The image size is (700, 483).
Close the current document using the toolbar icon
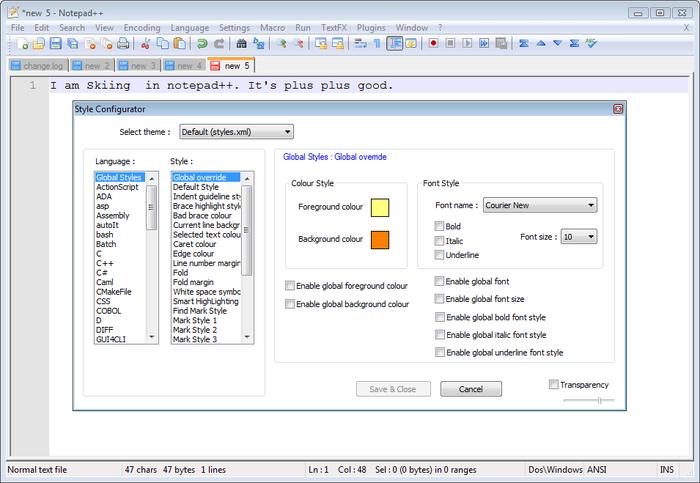[x=90, y=43]
